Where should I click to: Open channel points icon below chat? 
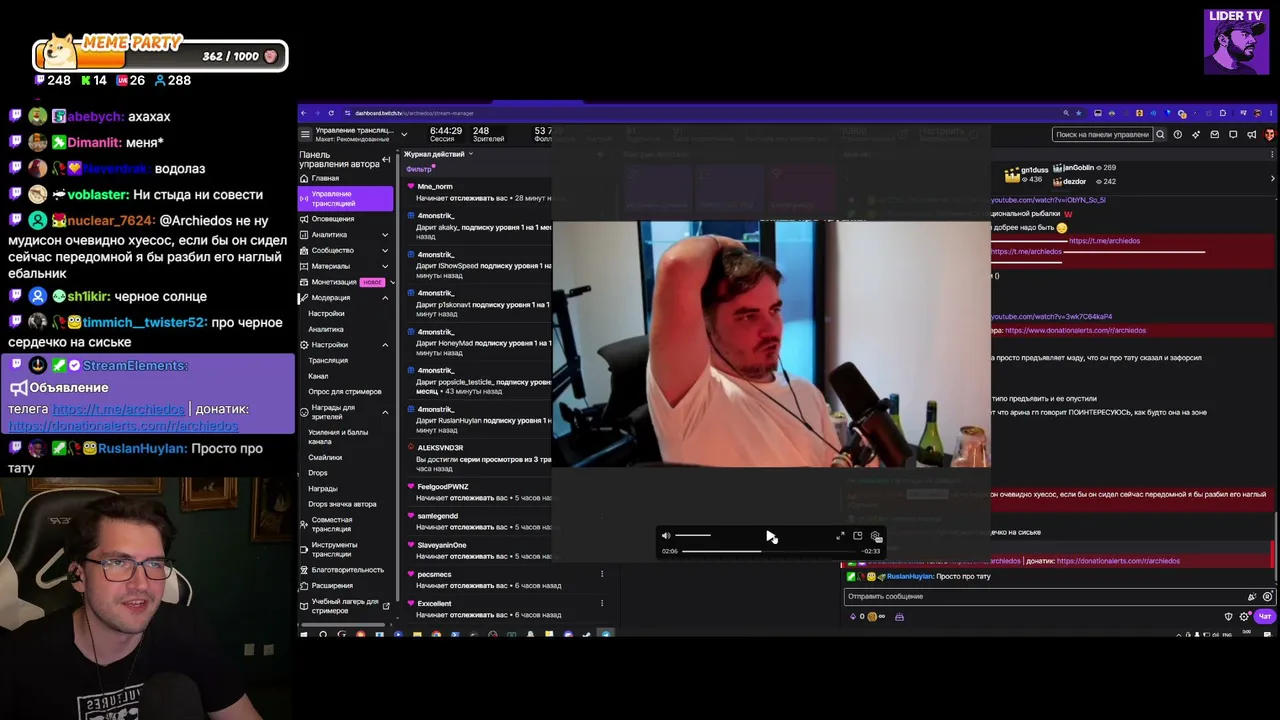click(x=872, y=616)
